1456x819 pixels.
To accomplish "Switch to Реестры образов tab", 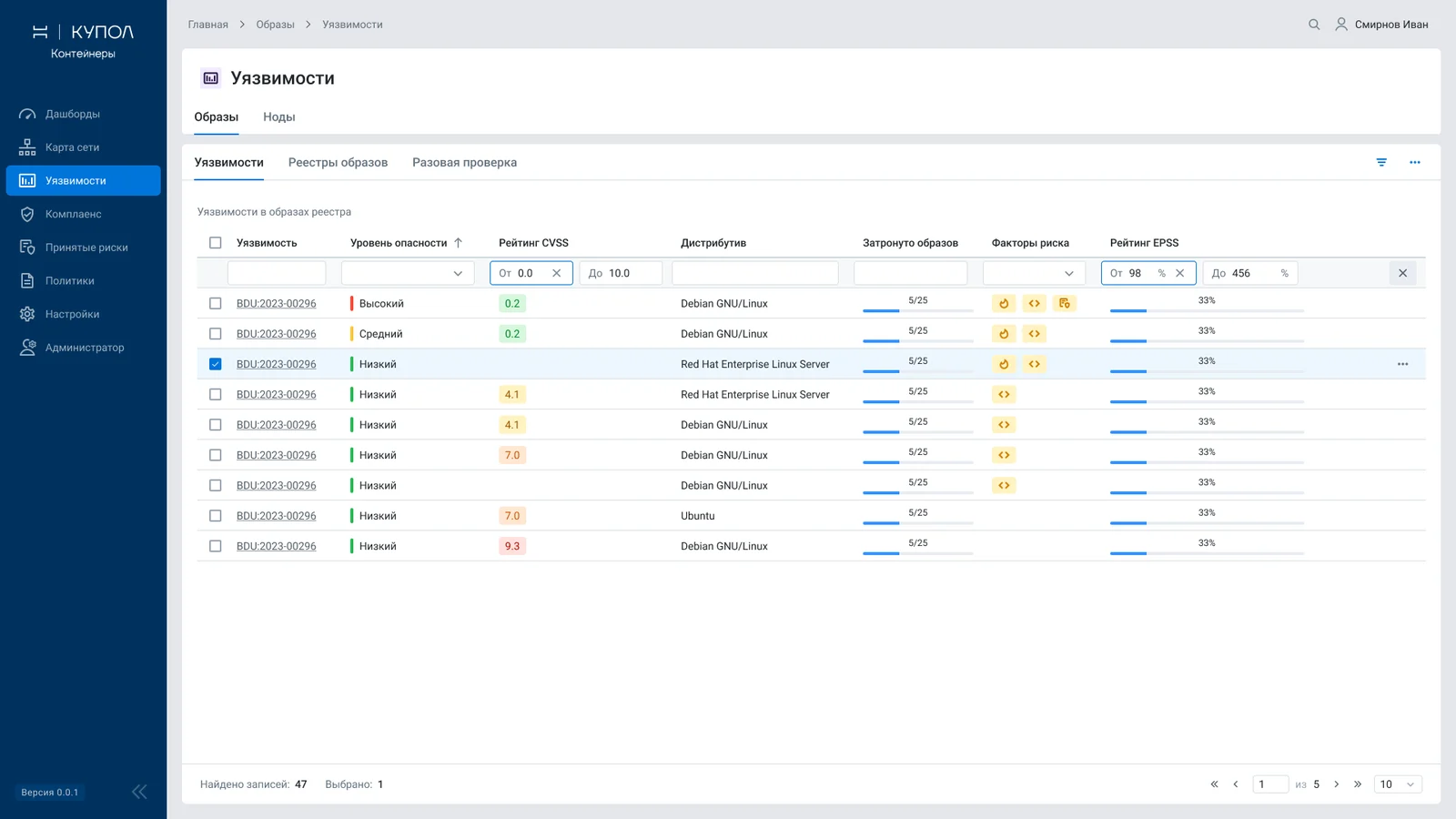I will [x=338, y=163].
